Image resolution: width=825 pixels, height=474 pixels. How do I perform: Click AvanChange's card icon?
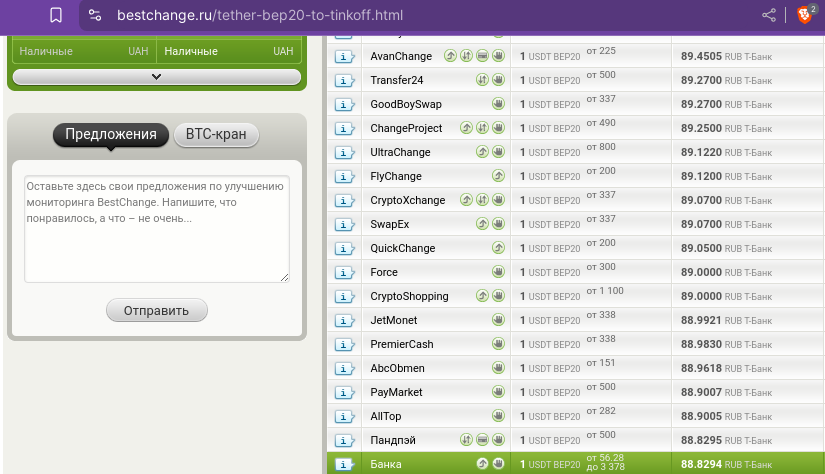(482, 55)
